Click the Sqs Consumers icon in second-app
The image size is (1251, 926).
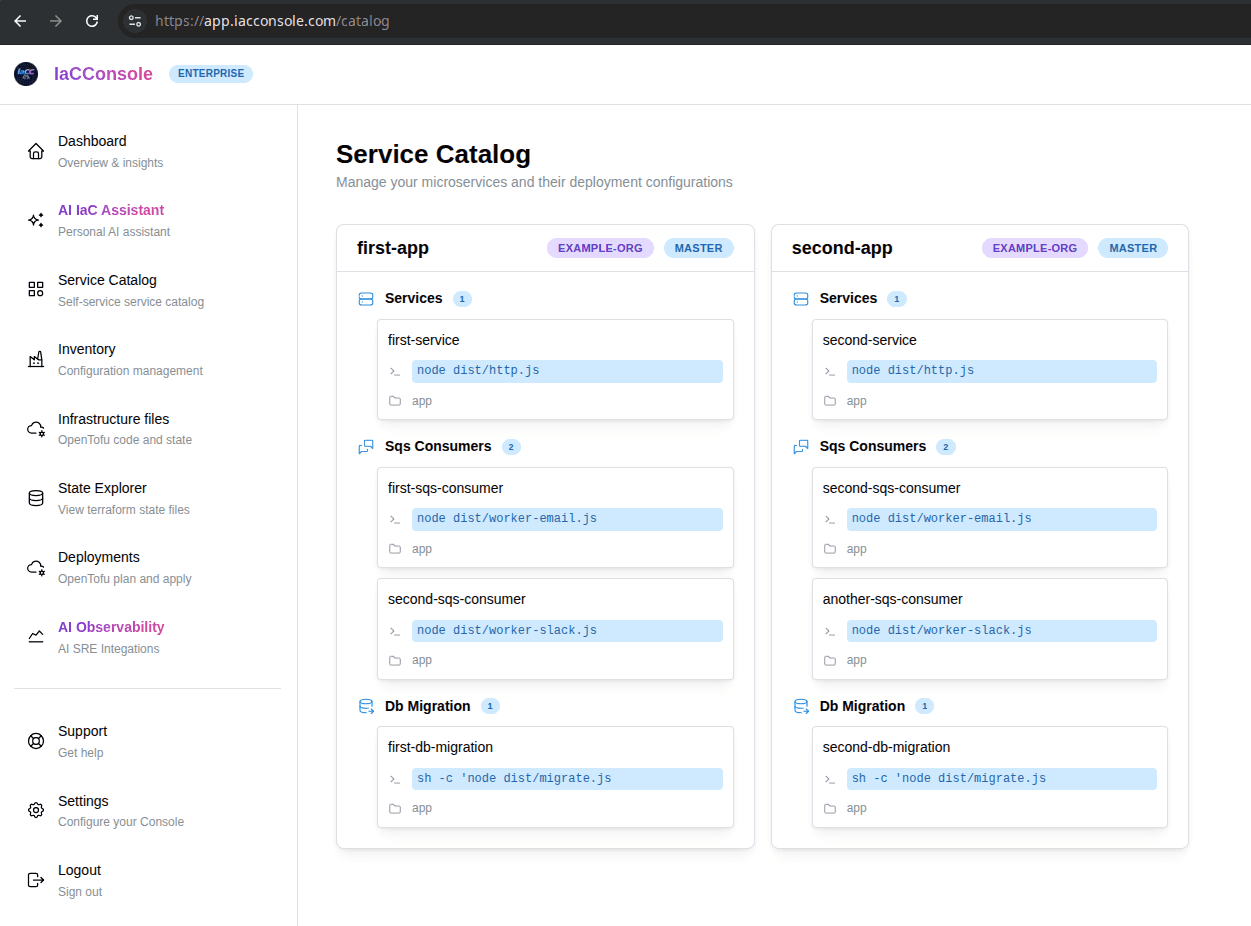801,447
